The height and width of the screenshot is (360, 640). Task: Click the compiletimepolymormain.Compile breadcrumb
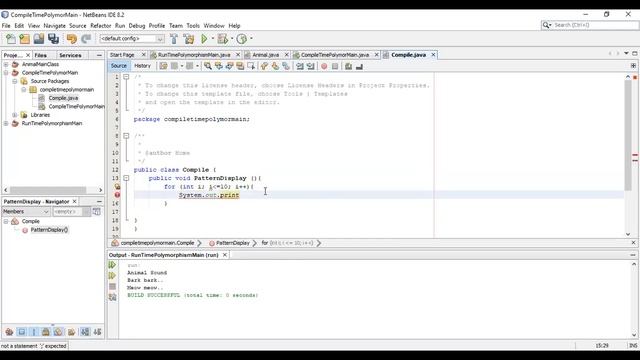[157, 243]
